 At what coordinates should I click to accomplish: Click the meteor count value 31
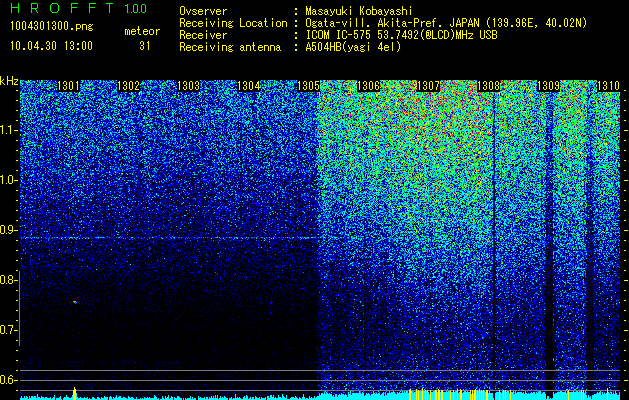click(x=145, y=46)
